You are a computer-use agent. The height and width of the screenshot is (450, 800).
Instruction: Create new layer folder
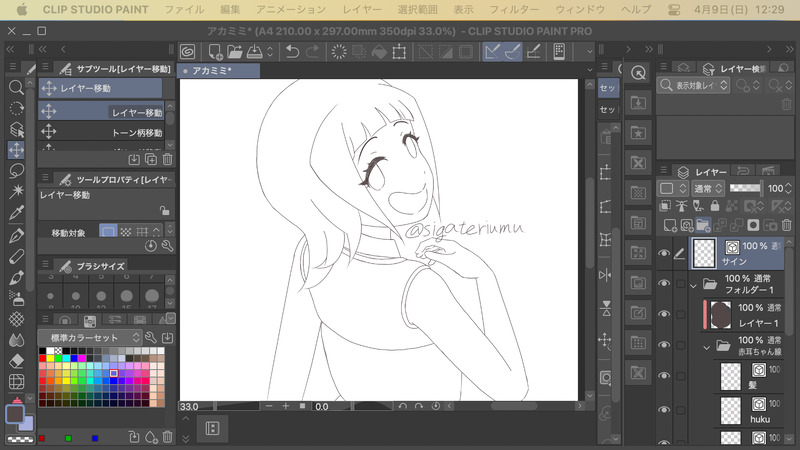[703, 225]
